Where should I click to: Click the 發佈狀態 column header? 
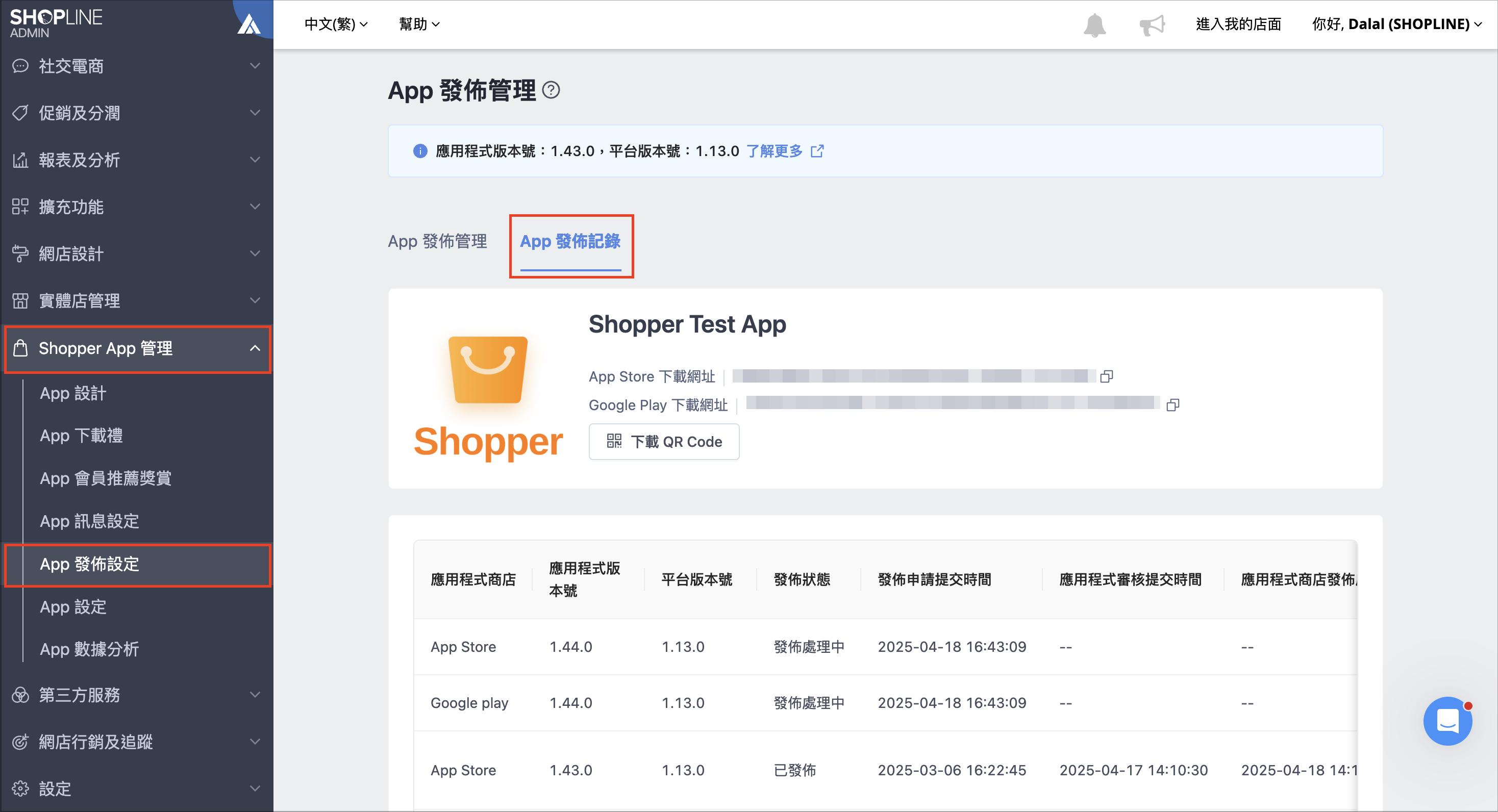[x=802, y=579]
